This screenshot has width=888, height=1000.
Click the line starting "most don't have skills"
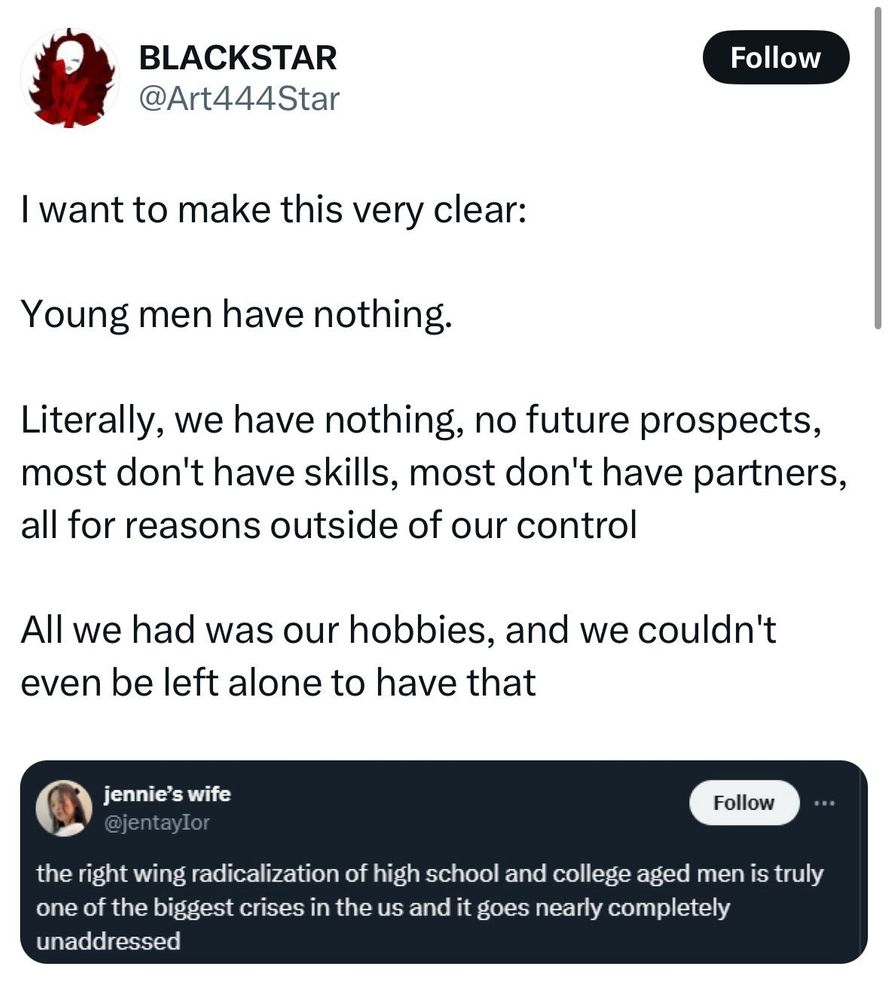point(433,473)
